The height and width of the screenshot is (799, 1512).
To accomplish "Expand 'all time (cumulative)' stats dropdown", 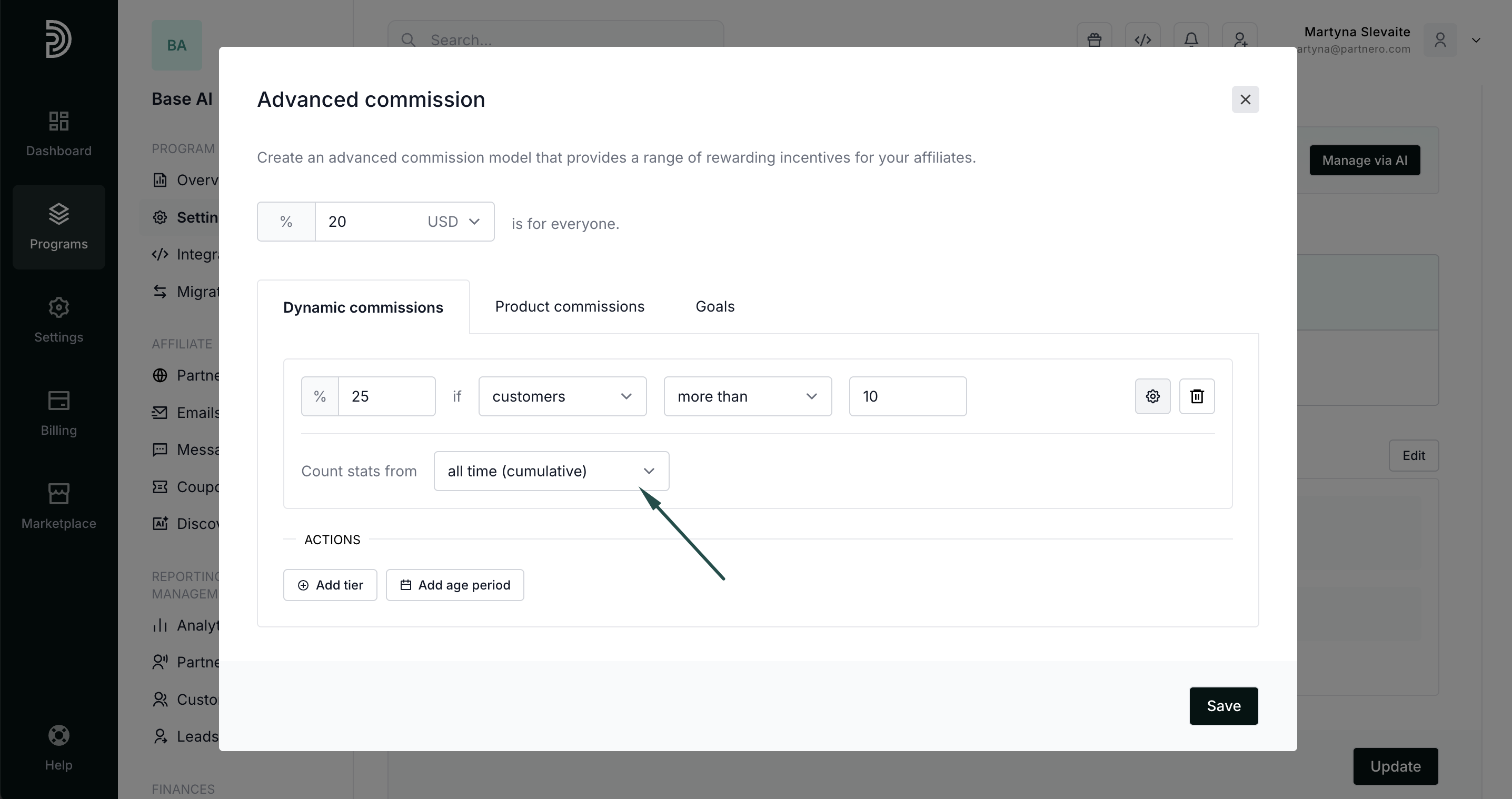I will point(551,471).
